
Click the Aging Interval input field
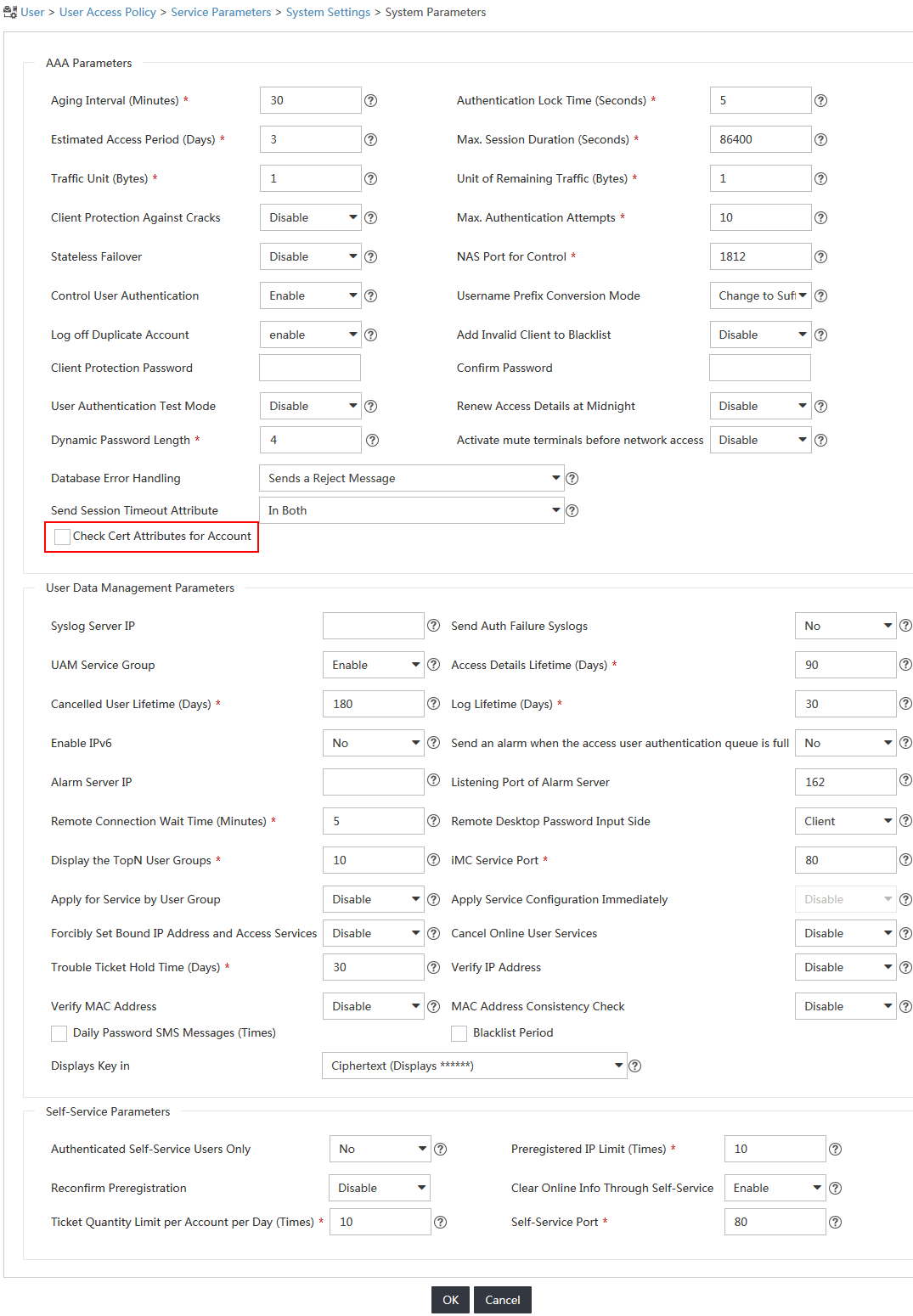[310, 100]
